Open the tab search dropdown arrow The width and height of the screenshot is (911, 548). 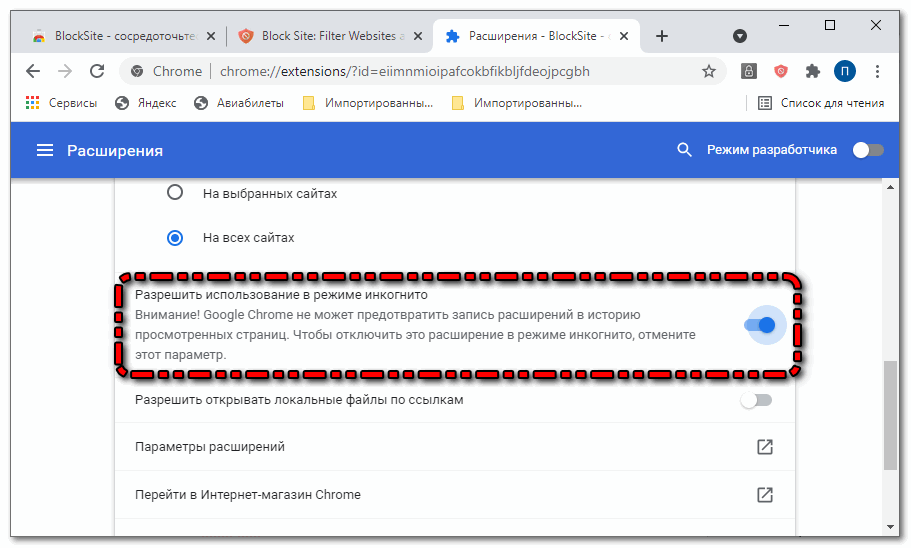tap(740, 36)
